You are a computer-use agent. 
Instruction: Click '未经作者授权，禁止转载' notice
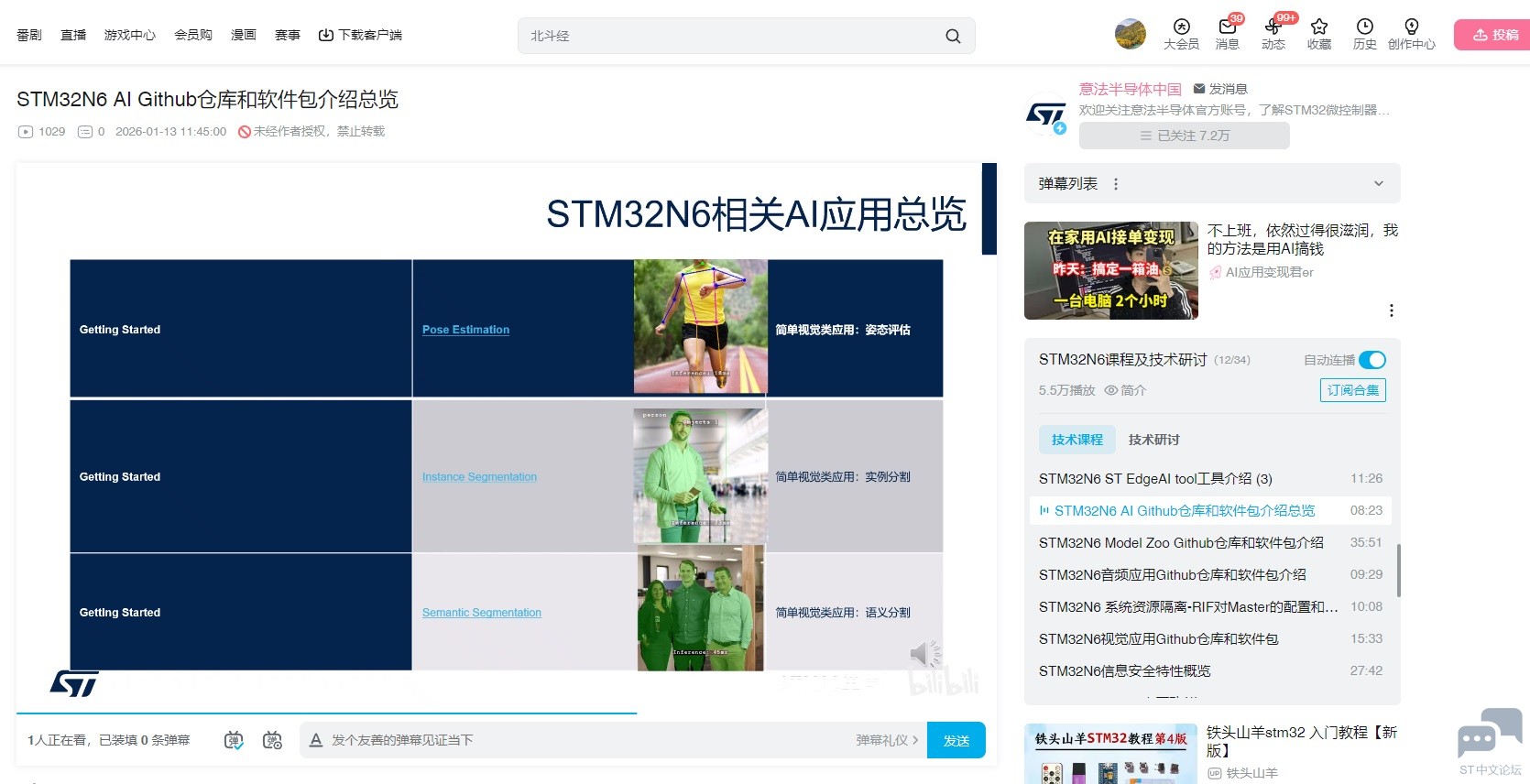pos(311,131)
